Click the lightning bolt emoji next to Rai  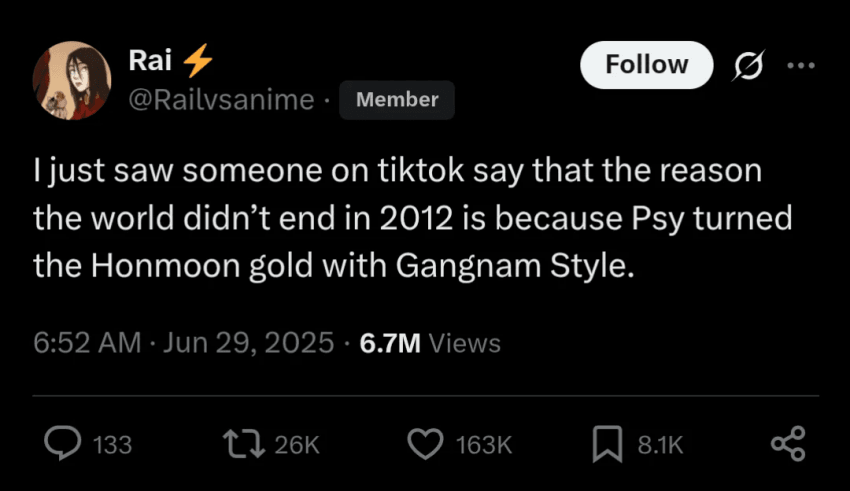(198, 61)
